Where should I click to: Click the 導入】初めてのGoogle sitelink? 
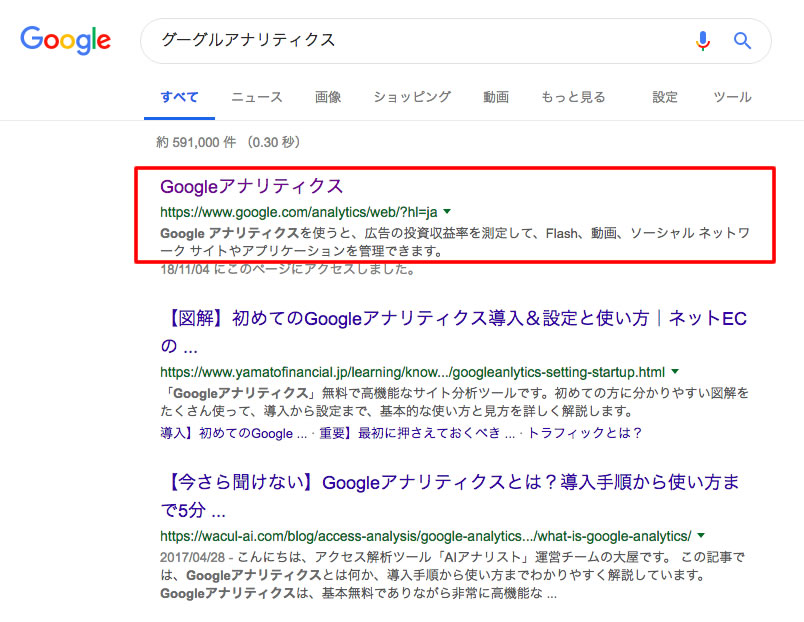tap(234, 433)
